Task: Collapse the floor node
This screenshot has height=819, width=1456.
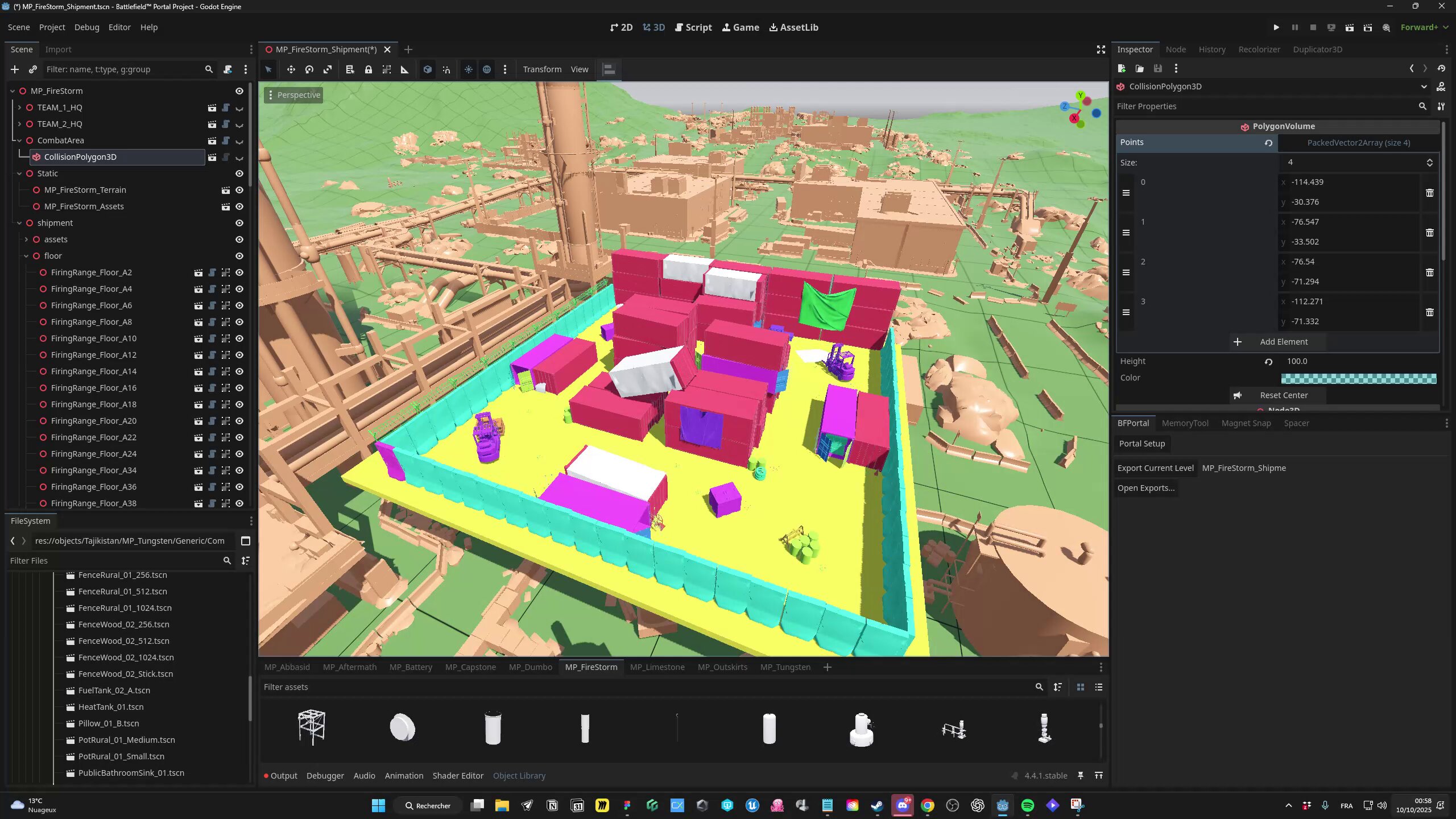Action: click(x=26, y=256)
